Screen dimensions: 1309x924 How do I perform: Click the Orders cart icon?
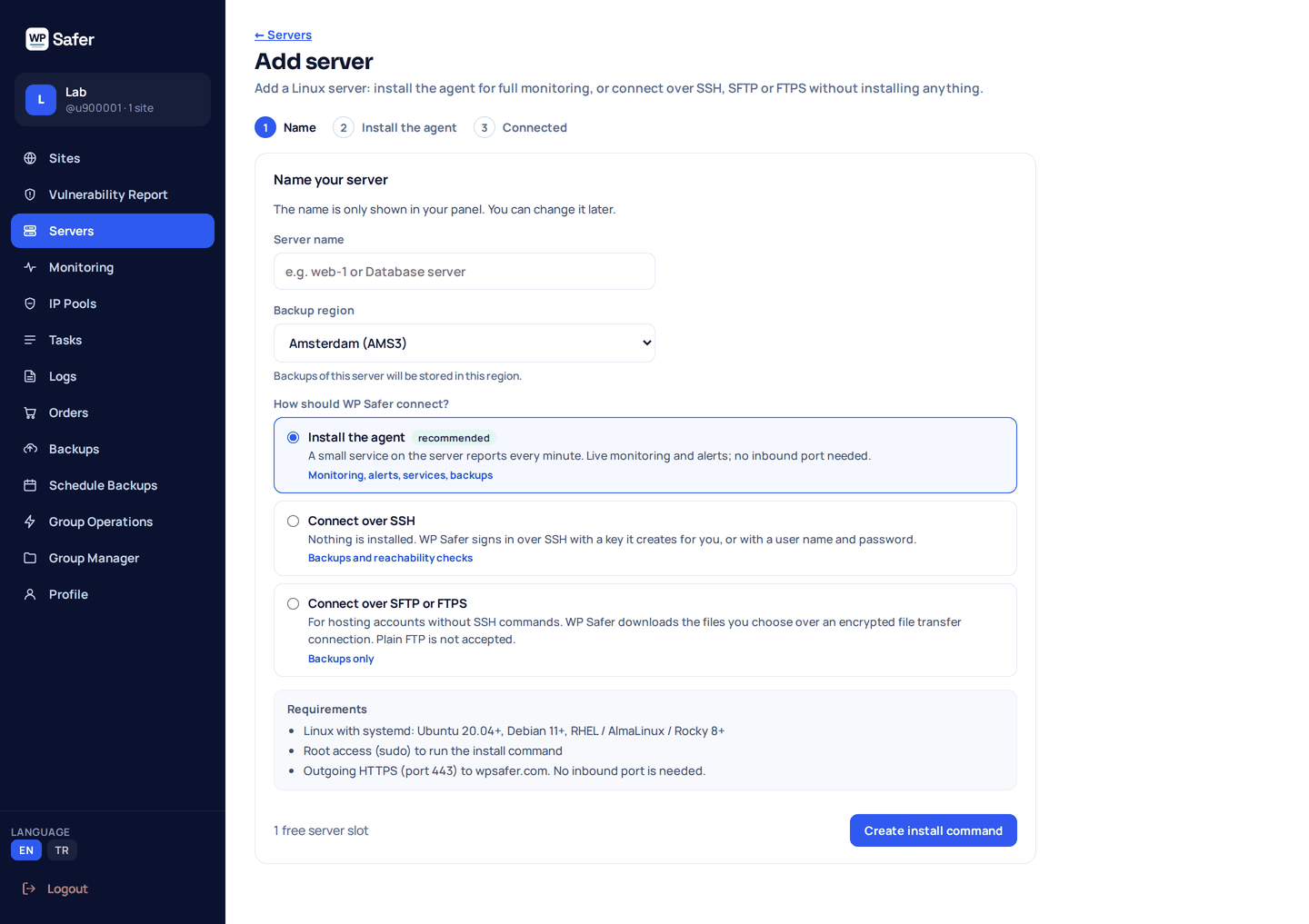(x=30, y=412)
